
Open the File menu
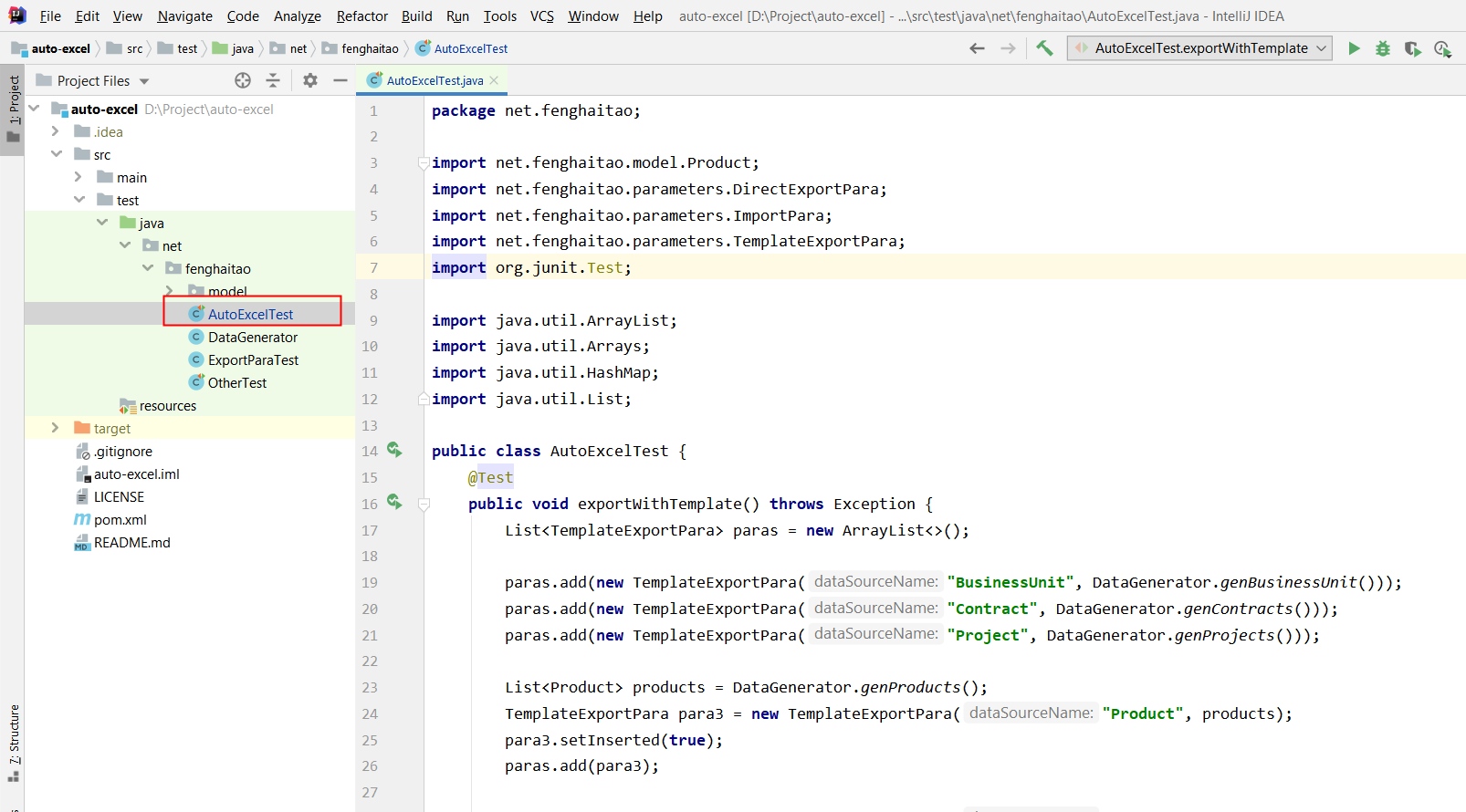point(50,16)
